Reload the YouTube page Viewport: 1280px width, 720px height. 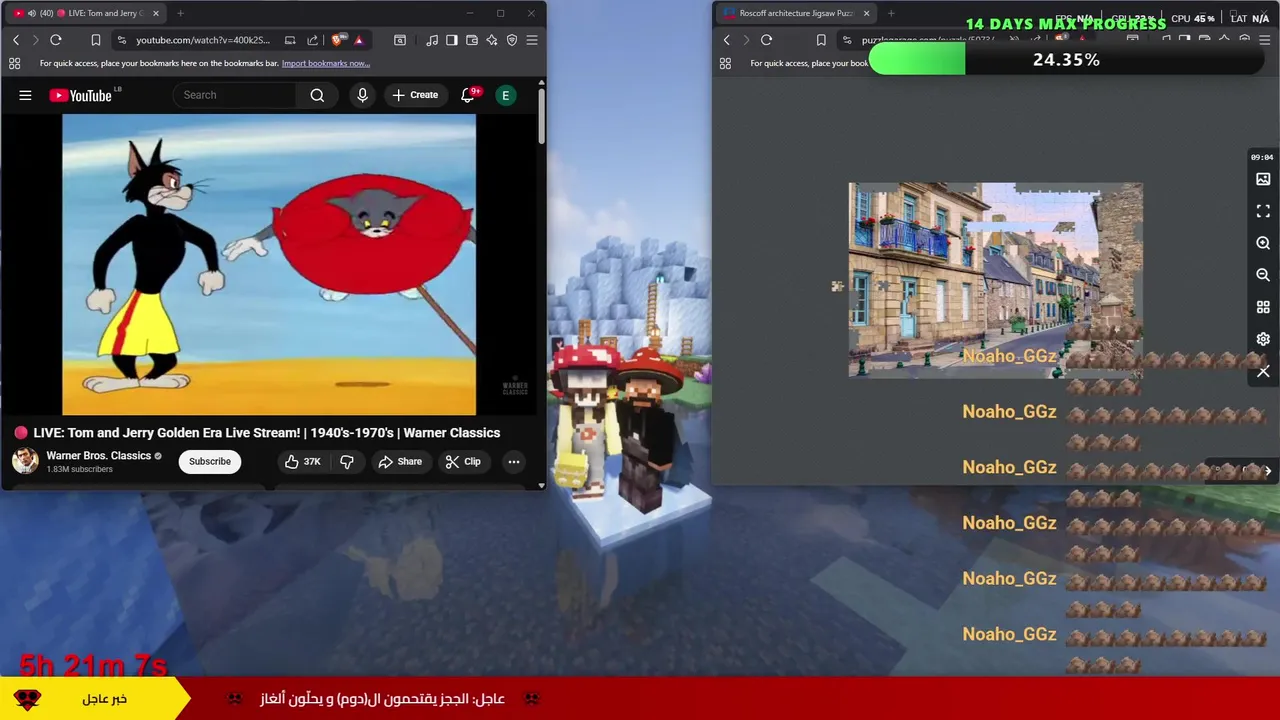click(56, 40)
